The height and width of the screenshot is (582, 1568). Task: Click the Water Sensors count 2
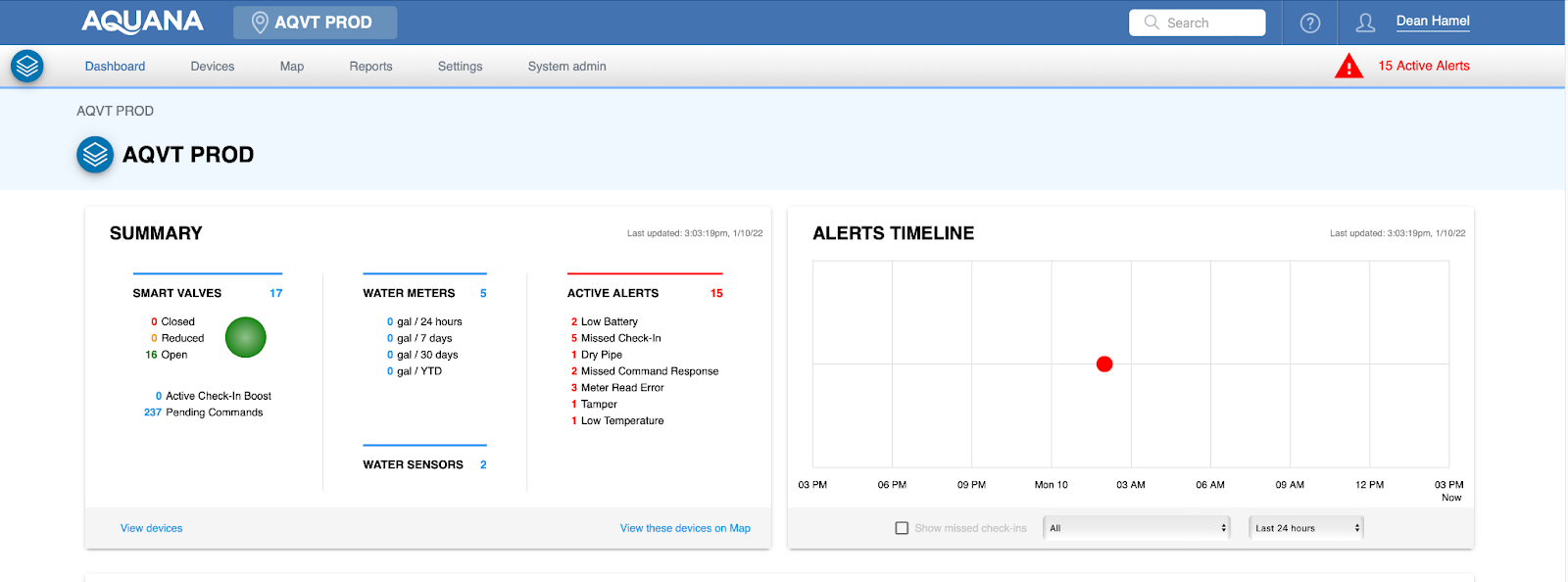pos(483,464)
